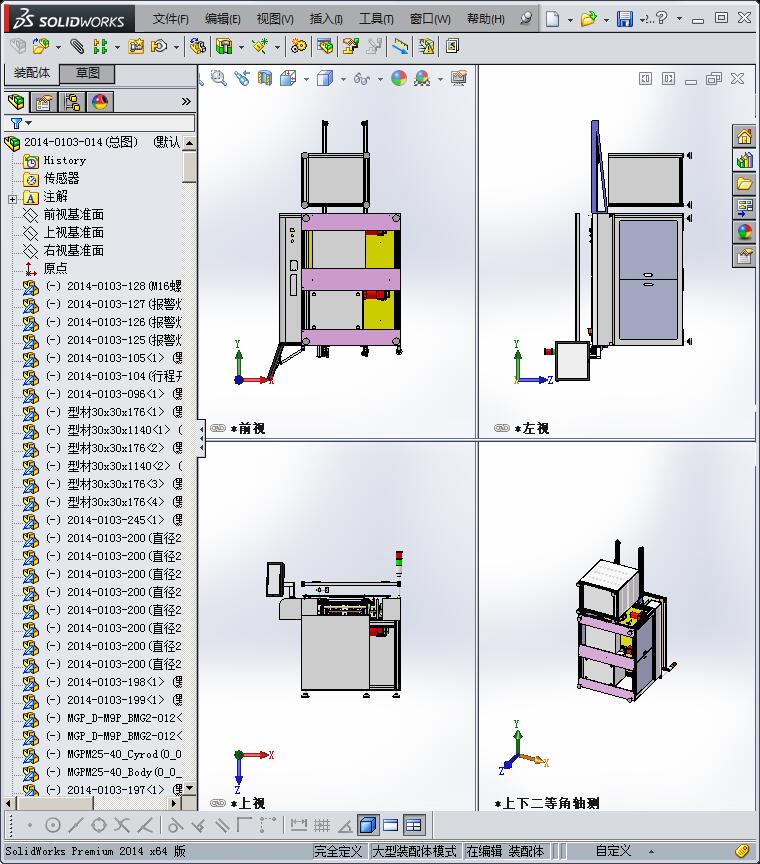
Task: Open SolidWorks Resources home pane icon
Action: pos(745,136)
